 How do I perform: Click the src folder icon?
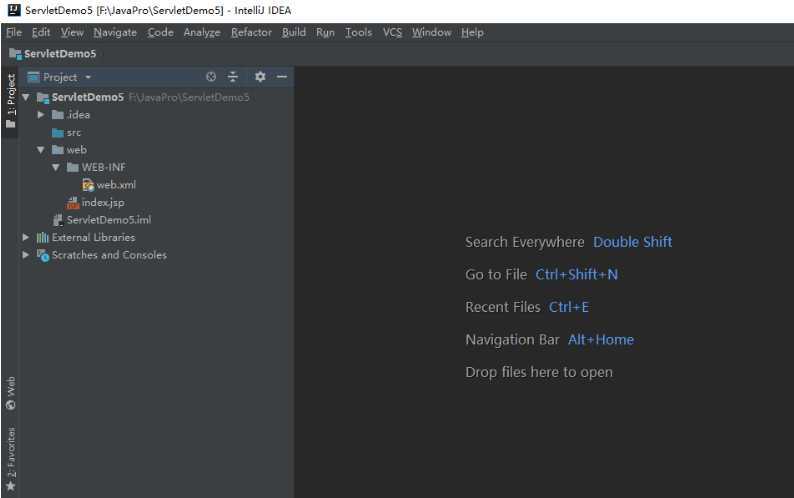click(58, 133)
